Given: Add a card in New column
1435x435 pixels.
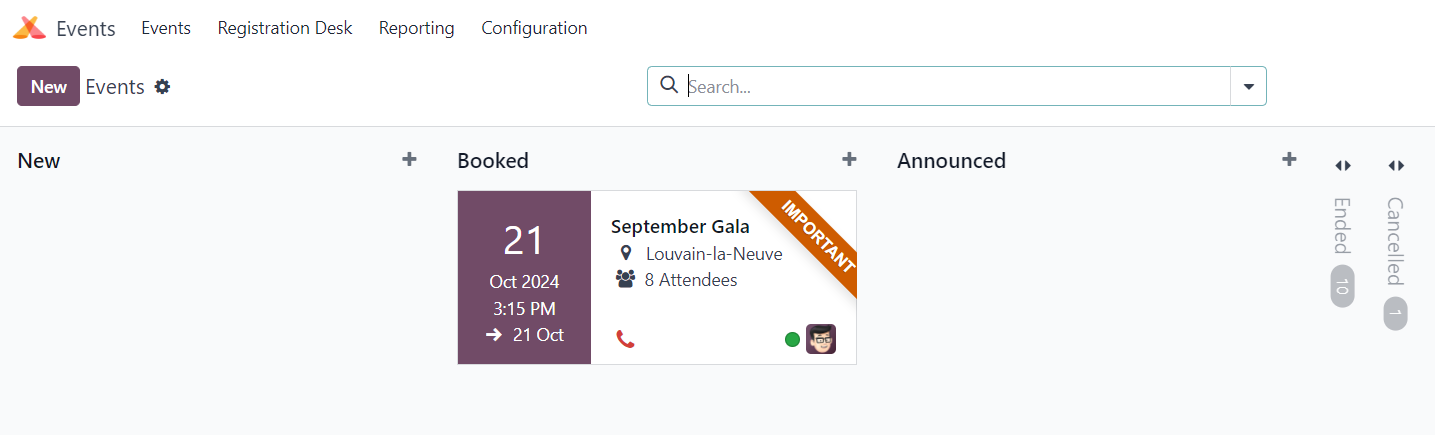Looking at the screenshot, I should tap(409, 159).
